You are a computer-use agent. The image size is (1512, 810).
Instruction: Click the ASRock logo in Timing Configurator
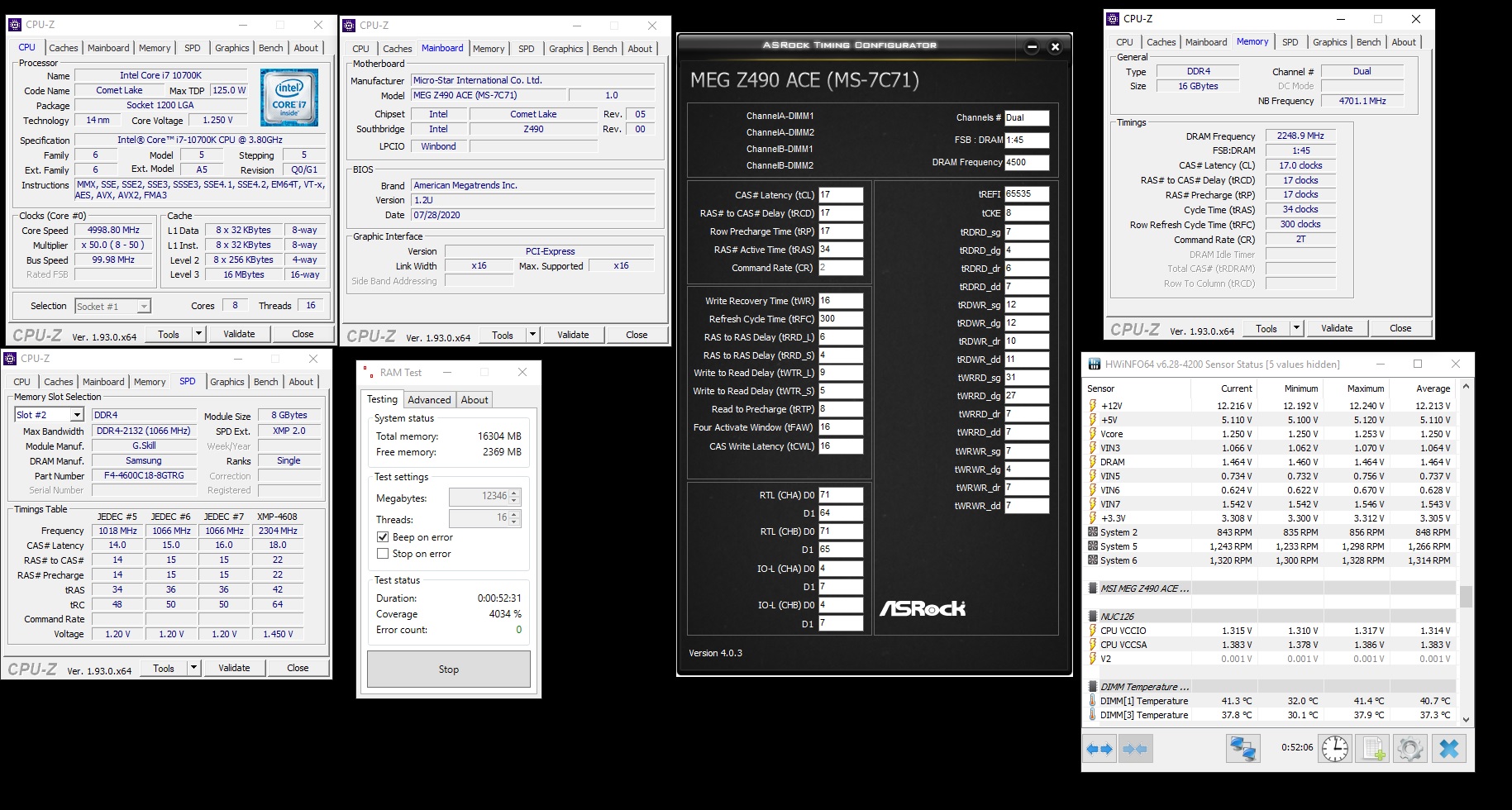click(922, 608)
